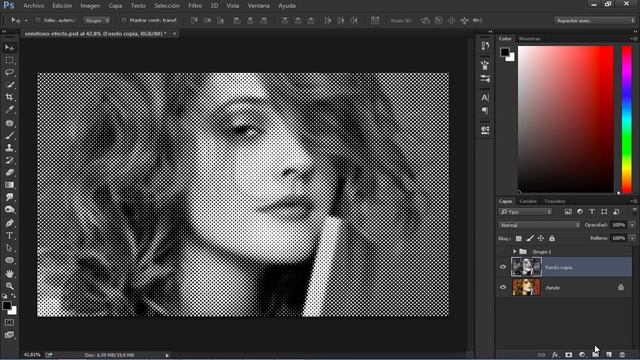The image size is (640, 360).
Task: Open the Paragraph panel icon
Action: click(x=485, y=111)
